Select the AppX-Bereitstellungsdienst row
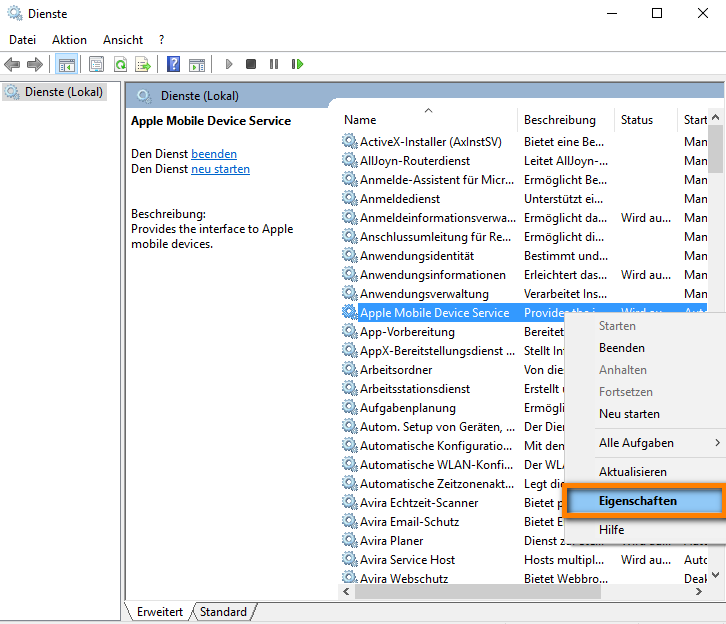Image resolution: width=726 pixels, height=624 pixels. click(x=452, y=350)
